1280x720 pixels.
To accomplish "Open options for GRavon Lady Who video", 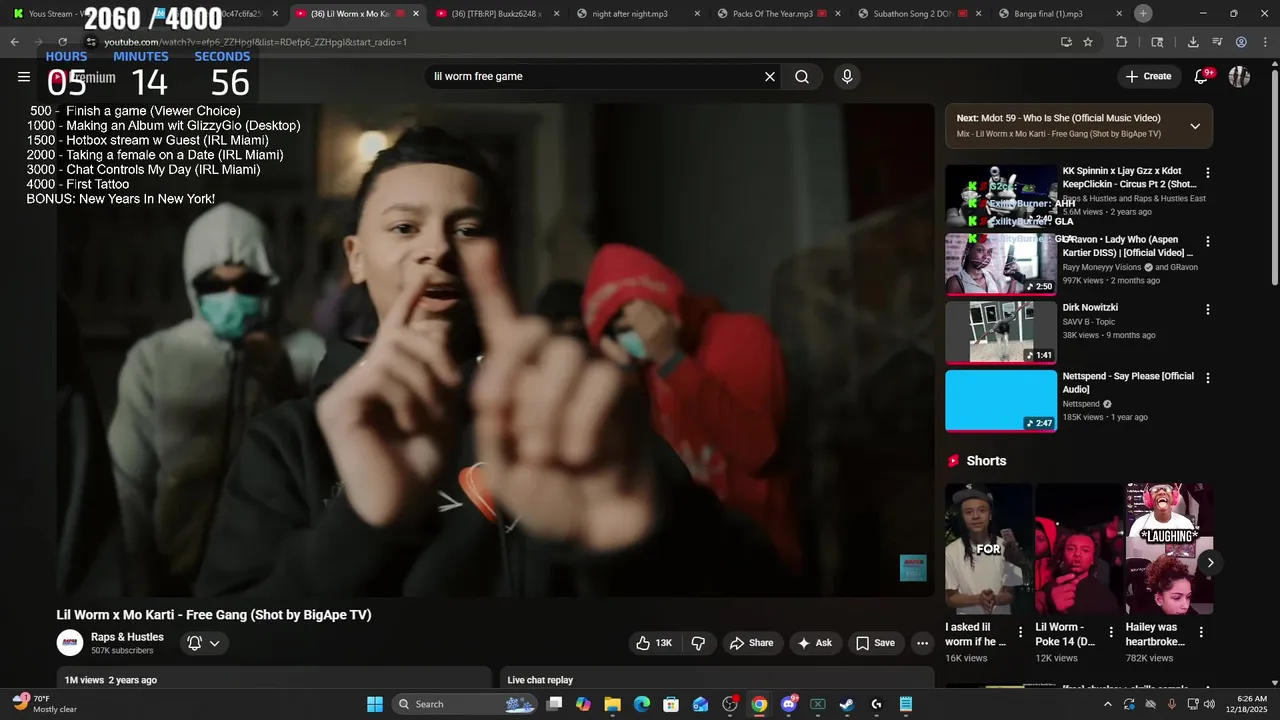I will pyautogui.click(x=1208, y=241).
